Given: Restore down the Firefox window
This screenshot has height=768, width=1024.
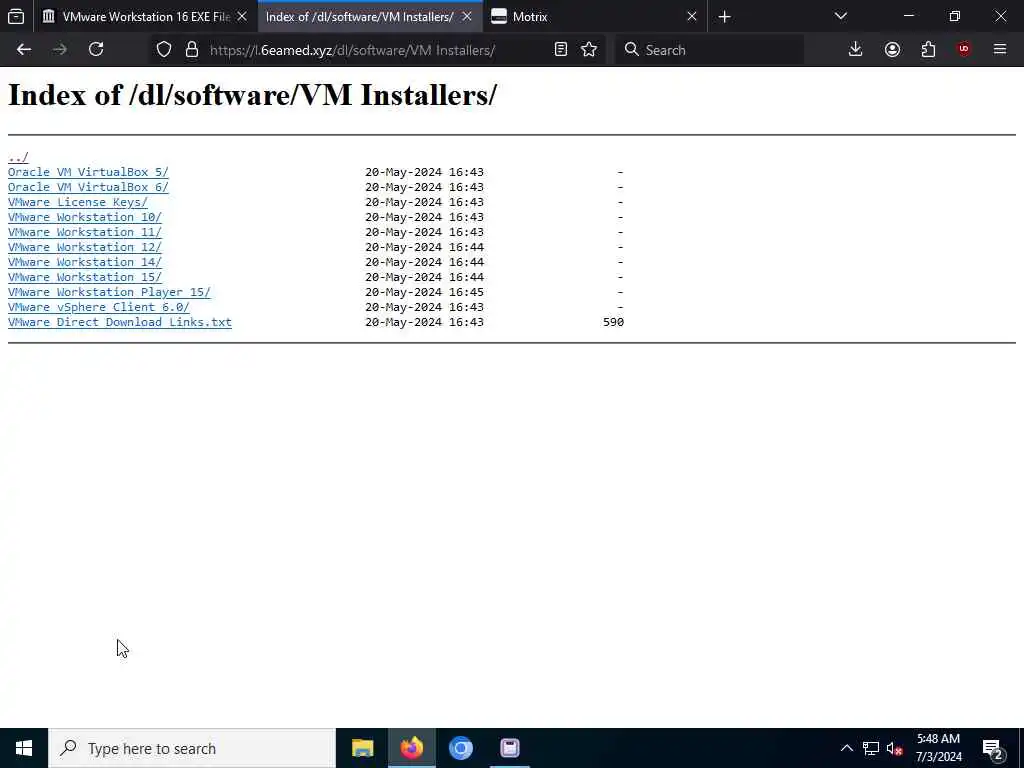Looking at the screenshot, I should click(955, 16).
